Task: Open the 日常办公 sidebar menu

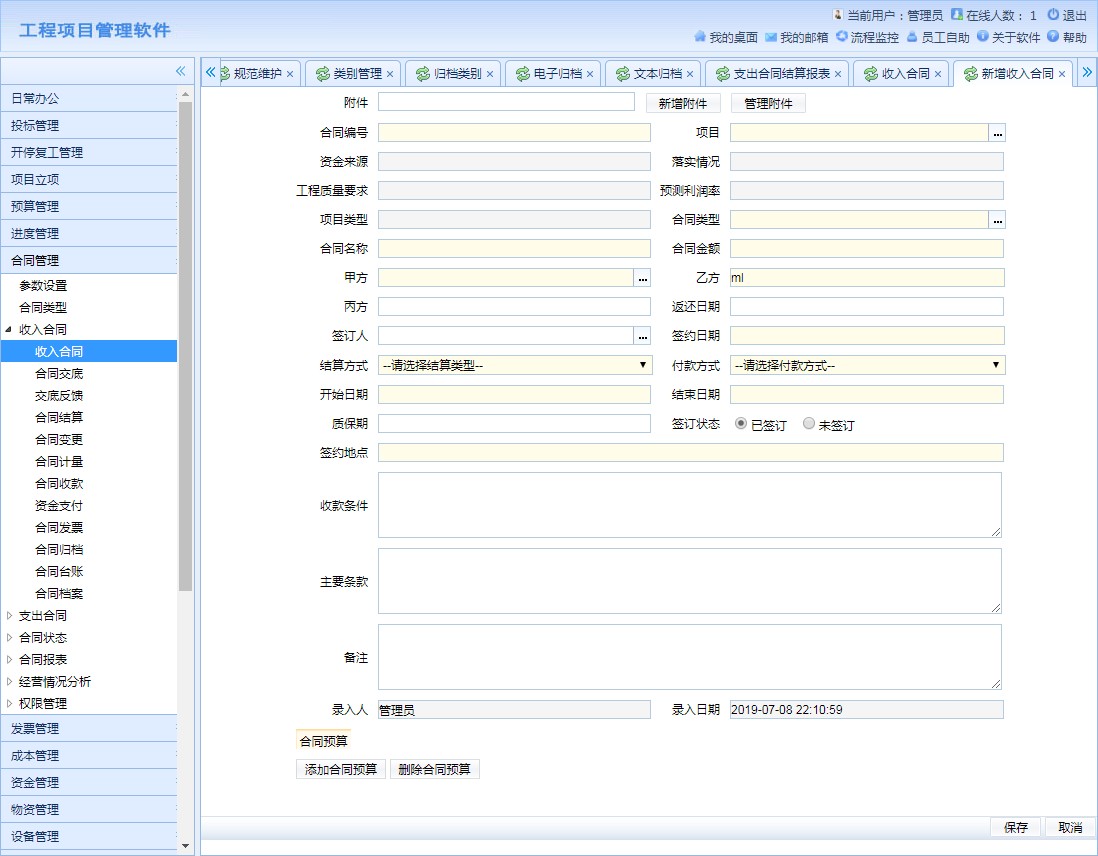Action: click(89, 99)
